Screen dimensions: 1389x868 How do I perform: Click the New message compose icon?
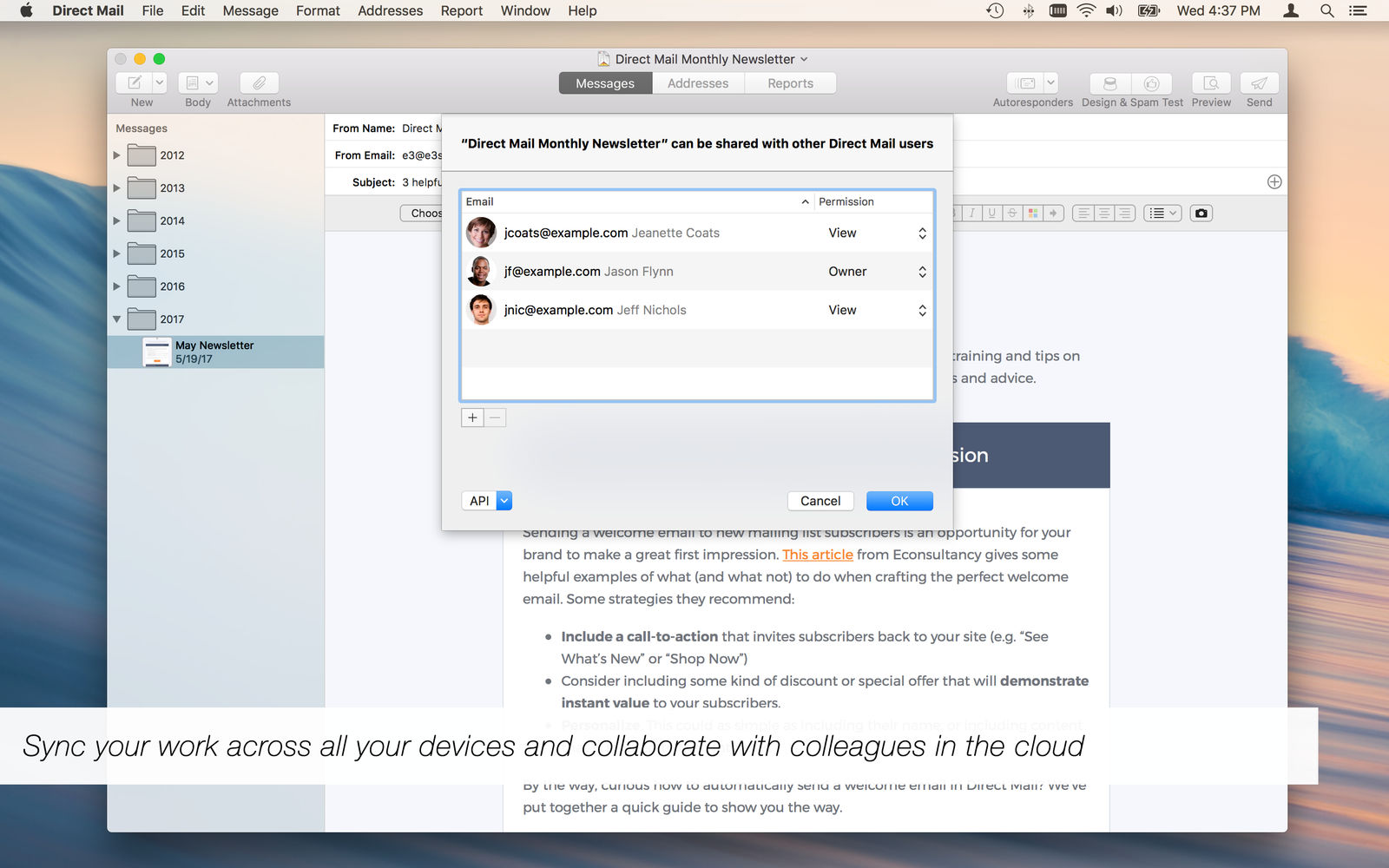coord(135,82)
